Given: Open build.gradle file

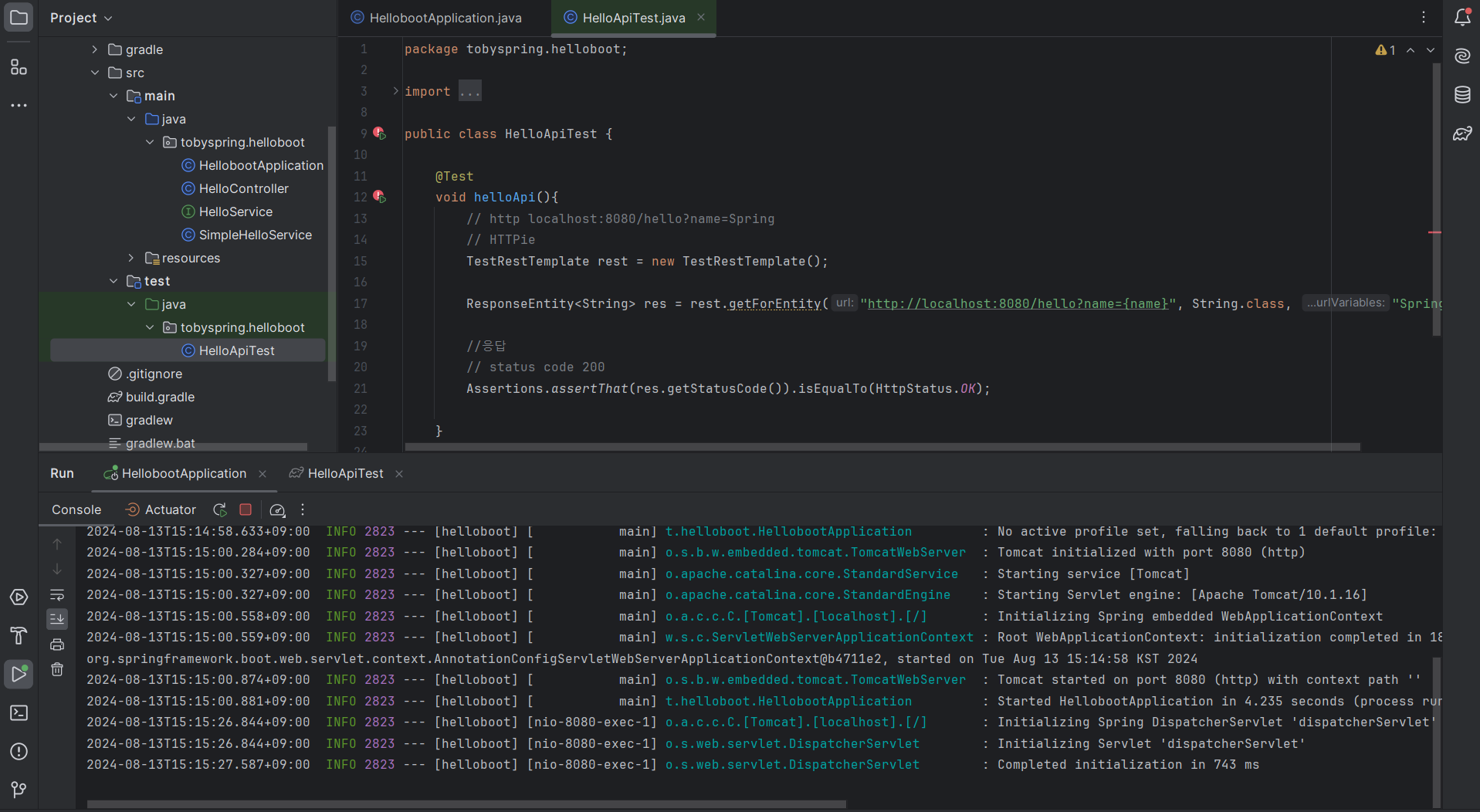Looking at the screenshot, I should coord(151,397).
